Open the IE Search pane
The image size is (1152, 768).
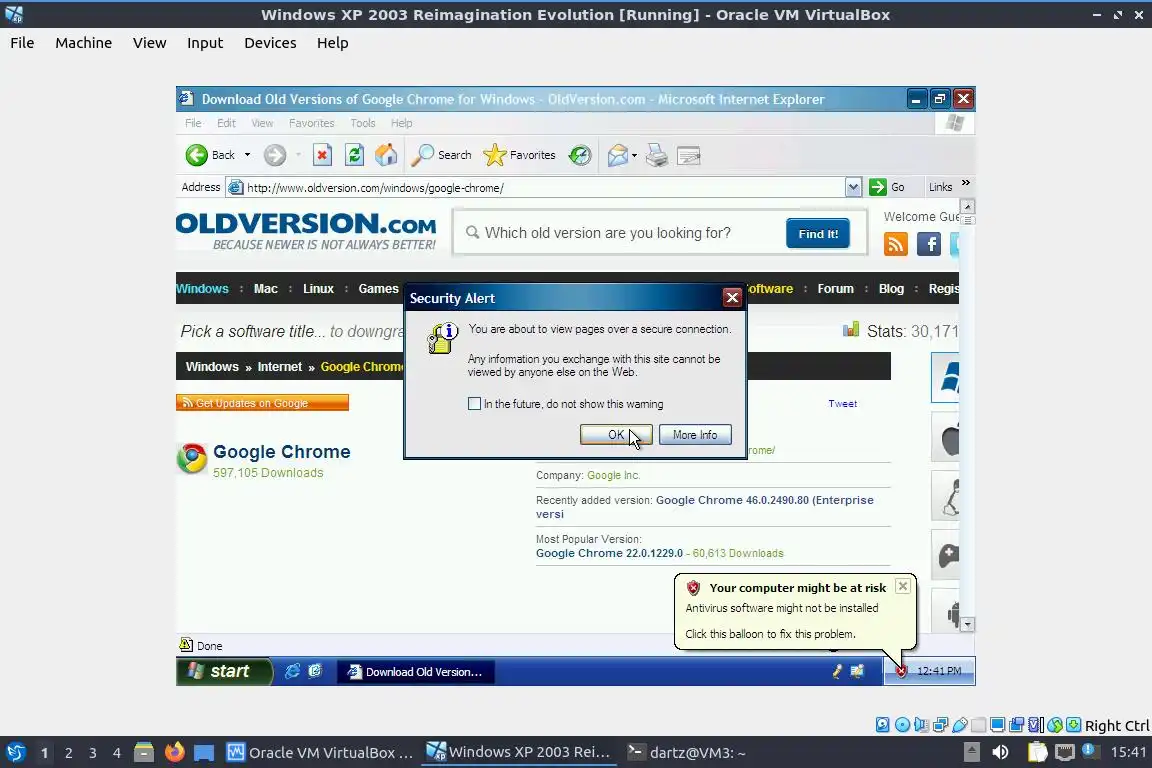[441, 155]
